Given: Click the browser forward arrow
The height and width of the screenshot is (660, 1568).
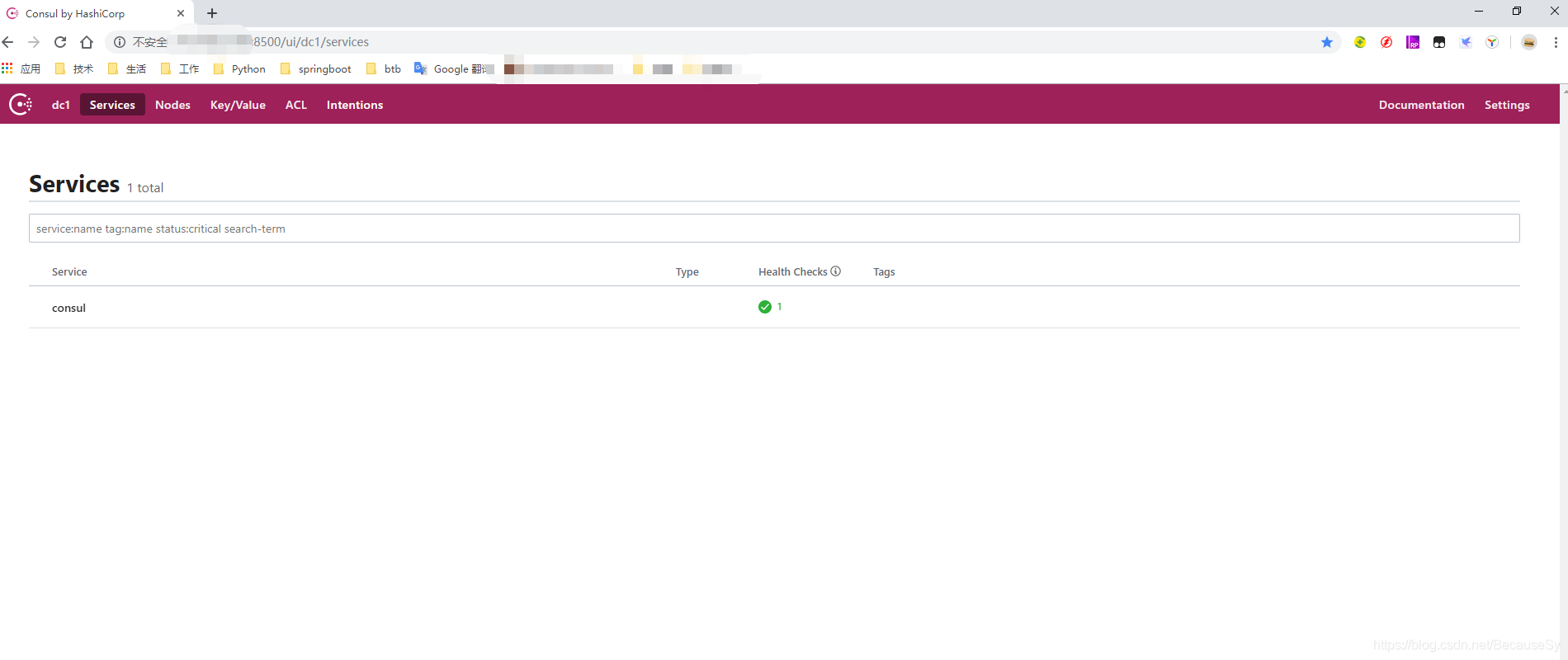Looking at the screenshot, I should pos(34,42).
